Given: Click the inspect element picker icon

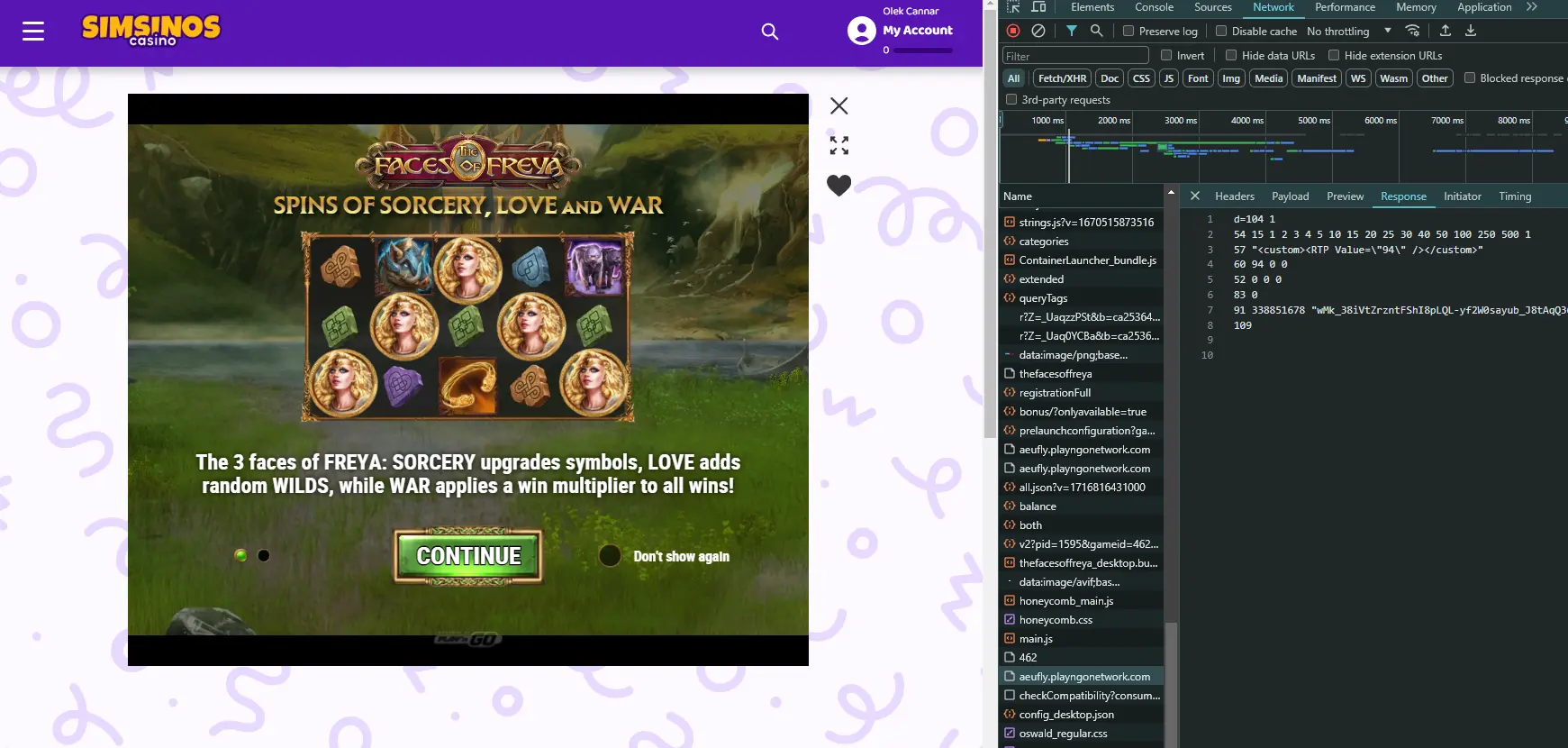Looking at the screenshot, I should [1013, 7].
